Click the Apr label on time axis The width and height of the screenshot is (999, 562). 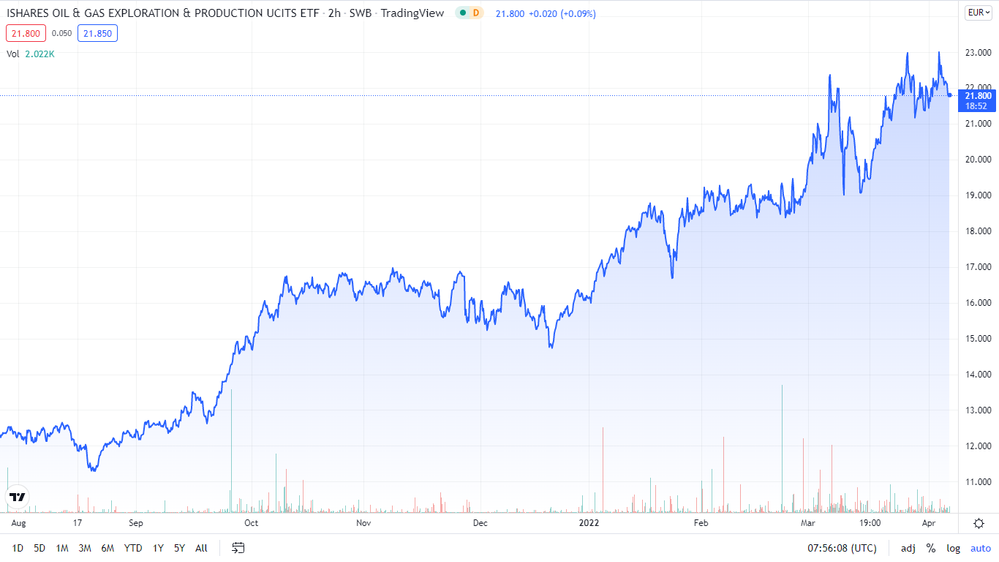(929, 523)
